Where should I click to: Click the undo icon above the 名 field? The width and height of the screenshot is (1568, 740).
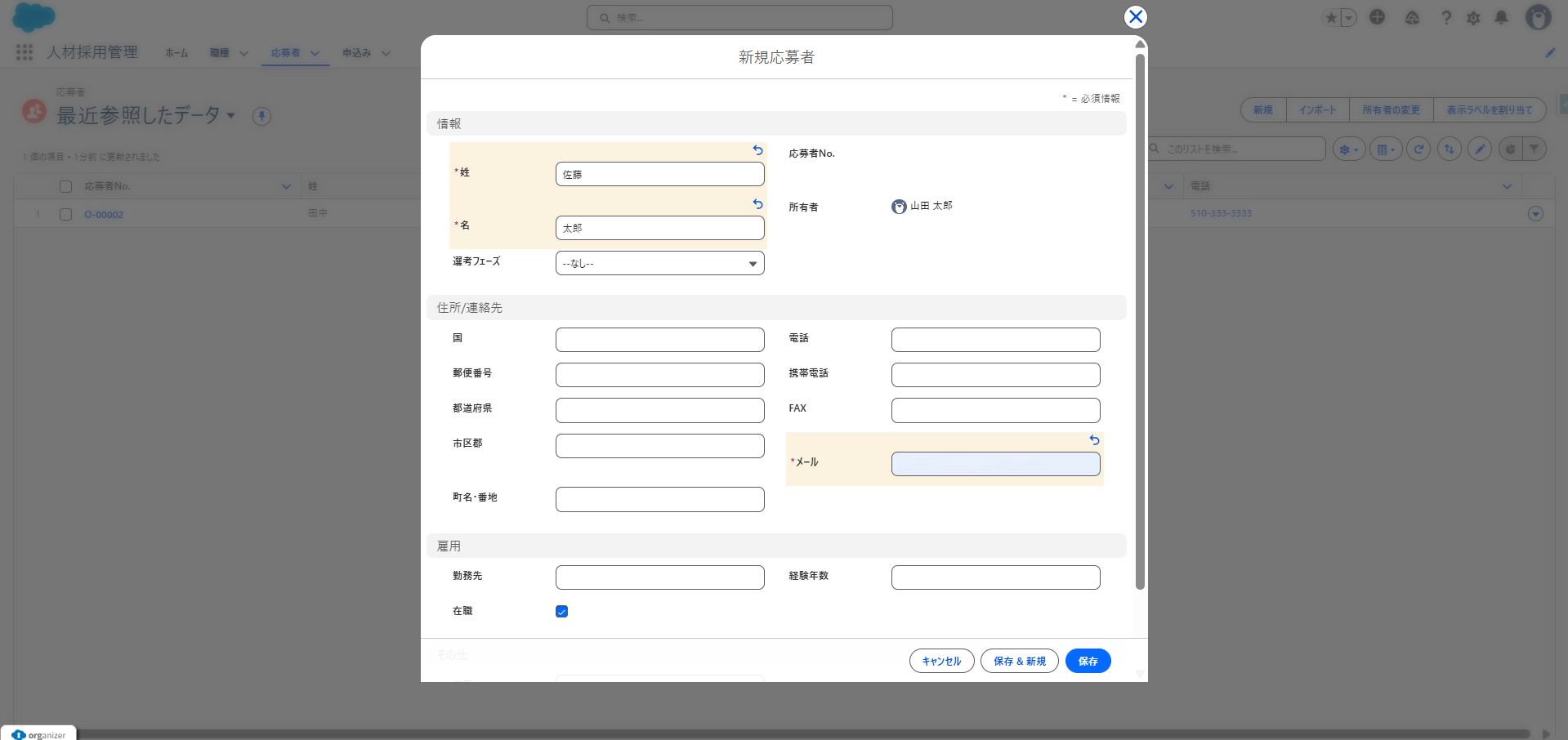click(x=757, y=204)
